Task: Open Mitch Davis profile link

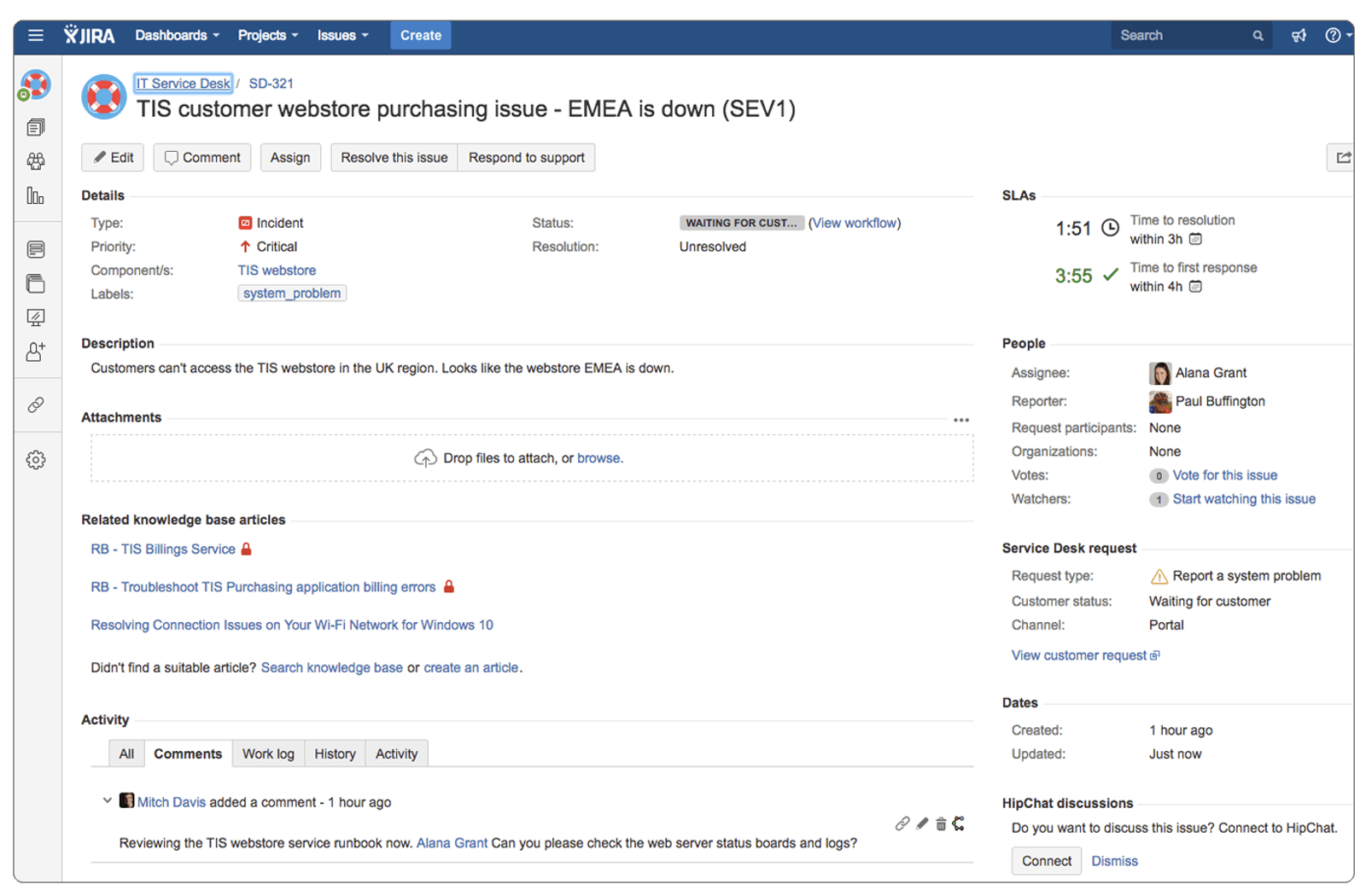Action: 172,802
